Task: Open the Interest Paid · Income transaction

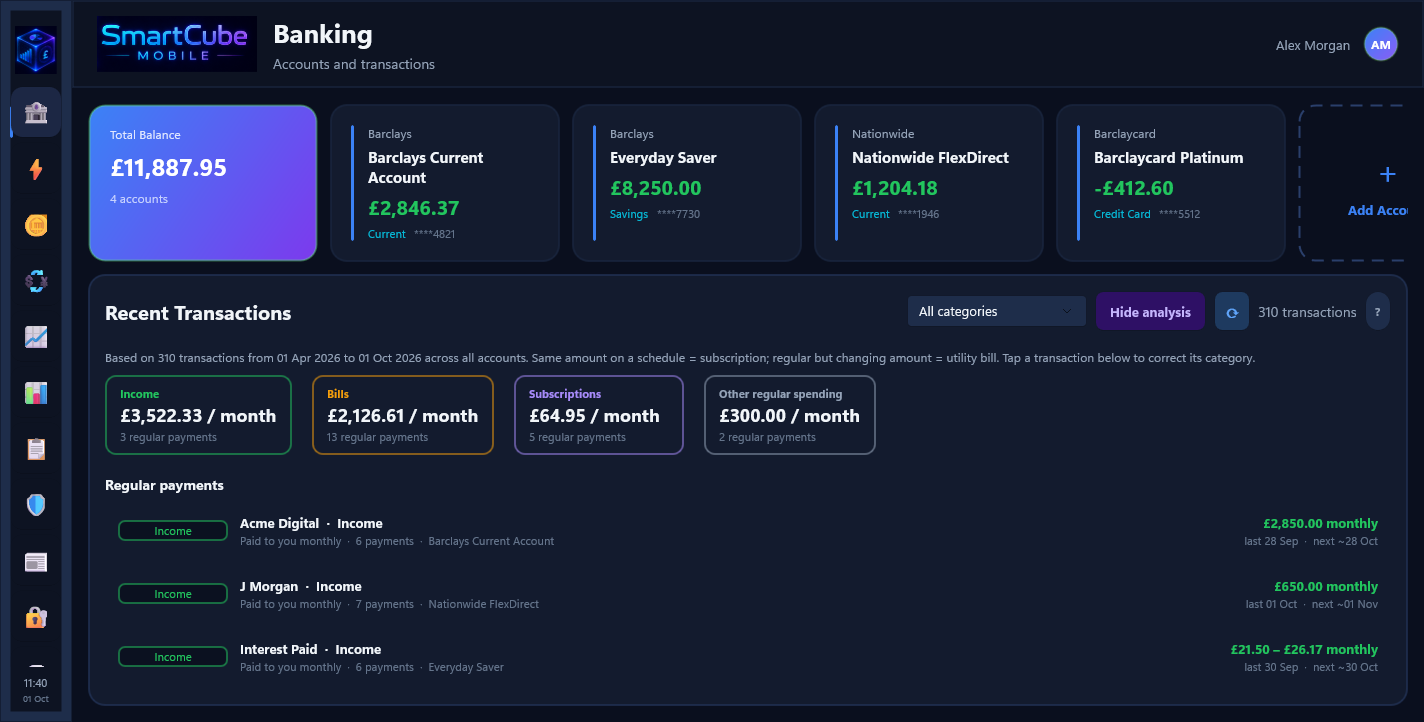Action: 748,657
